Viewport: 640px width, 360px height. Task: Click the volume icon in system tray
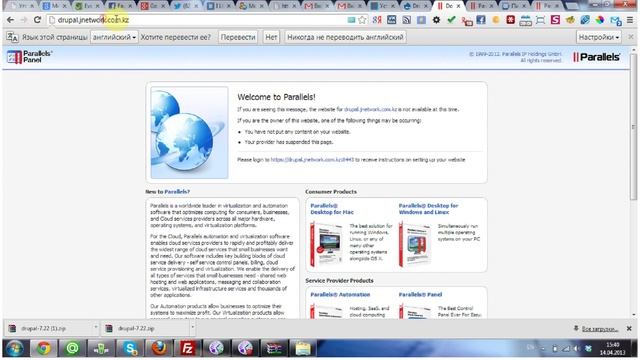click(577, 349)
